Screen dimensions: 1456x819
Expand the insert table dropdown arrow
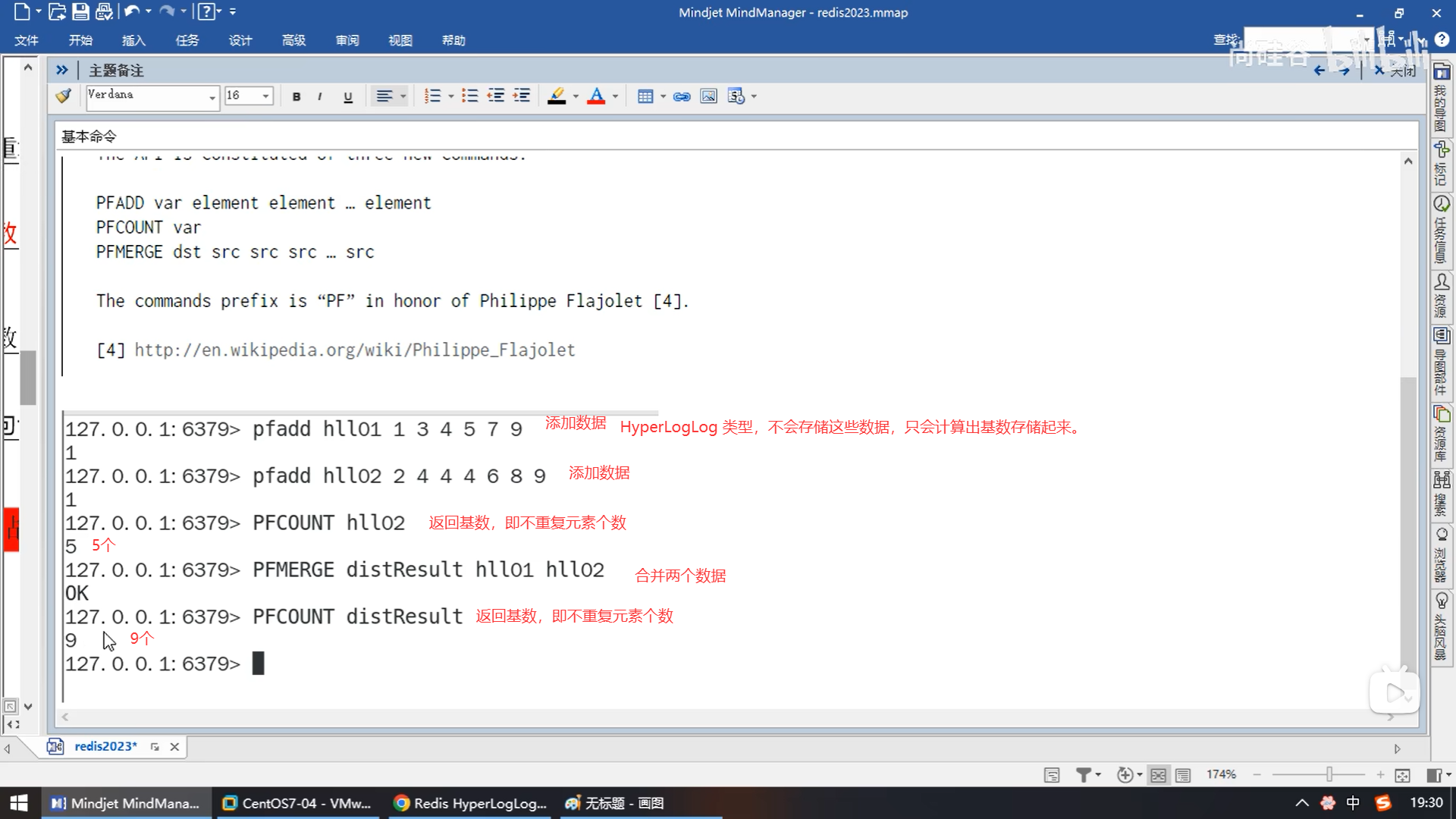tap(663, 96)
